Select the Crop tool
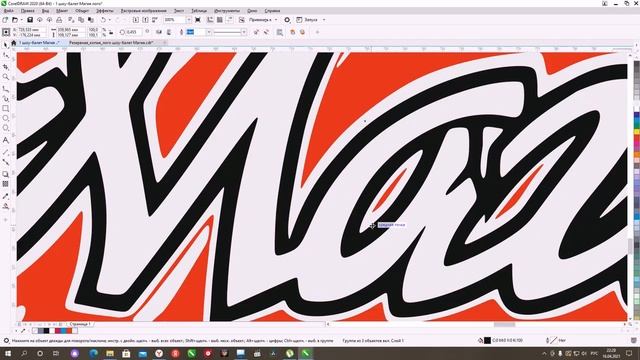Viewport: 640px width, 360px height. coord(5,66)
